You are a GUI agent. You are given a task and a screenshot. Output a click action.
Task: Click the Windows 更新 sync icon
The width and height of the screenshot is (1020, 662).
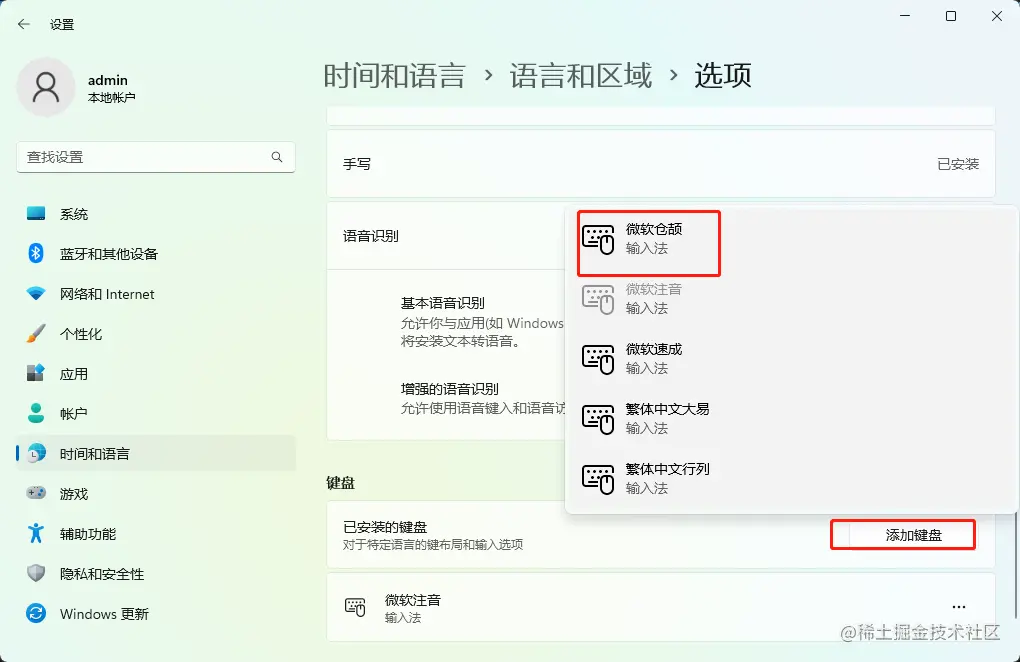tap(36, 613)
